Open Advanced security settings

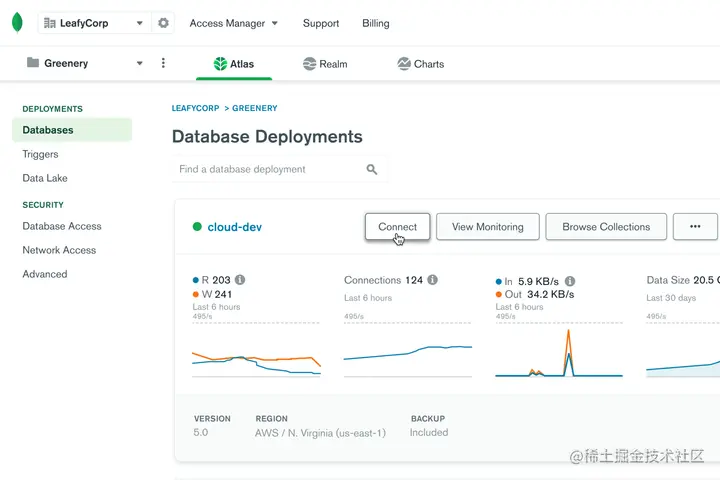click(x=45, y=274)
